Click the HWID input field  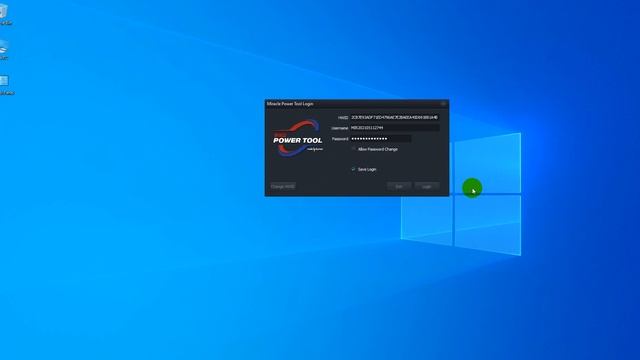coord(395,117)
